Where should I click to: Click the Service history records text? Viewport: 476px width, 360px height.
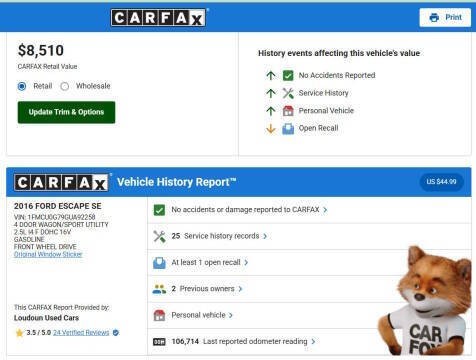222,236
